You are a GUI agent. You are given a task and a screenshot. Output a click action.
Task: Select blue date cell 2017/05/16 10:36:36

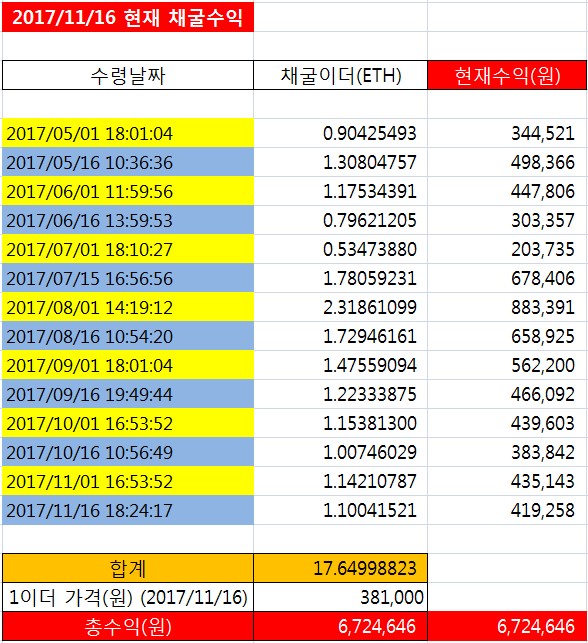click(128, 162)
